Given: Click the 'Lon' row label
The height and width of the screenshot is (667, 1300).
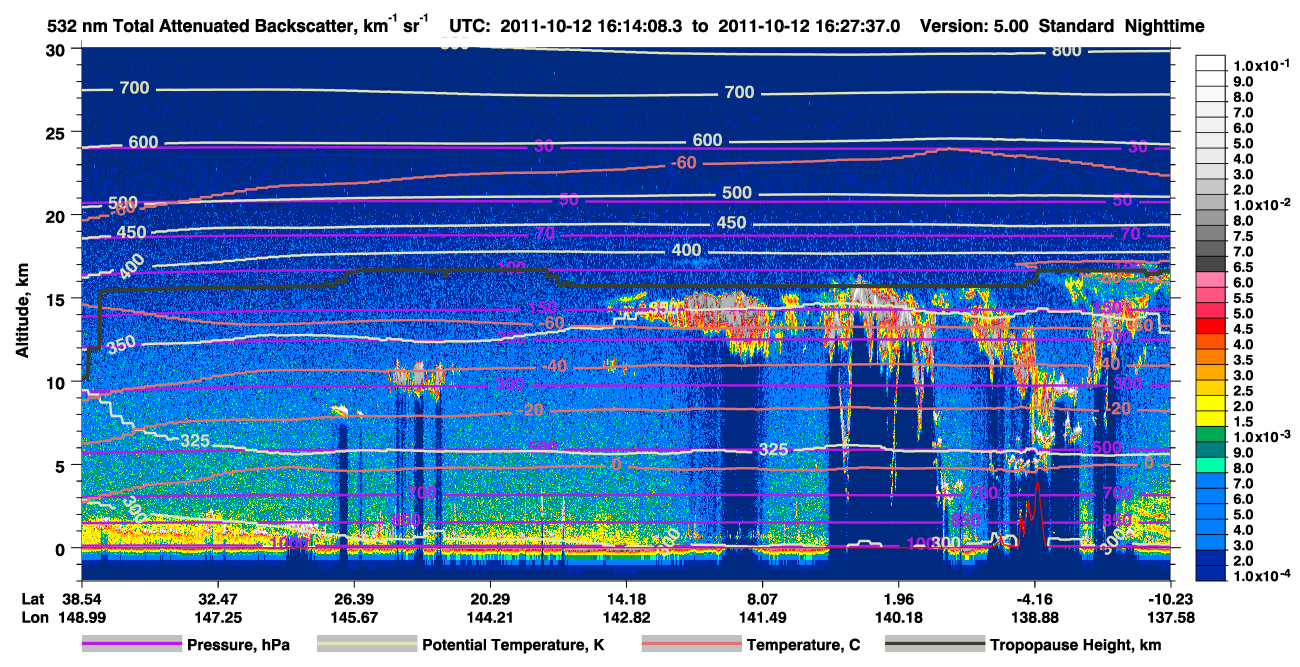Looking at the screenshot, I should pyautogui.click(x=33, y=618).
